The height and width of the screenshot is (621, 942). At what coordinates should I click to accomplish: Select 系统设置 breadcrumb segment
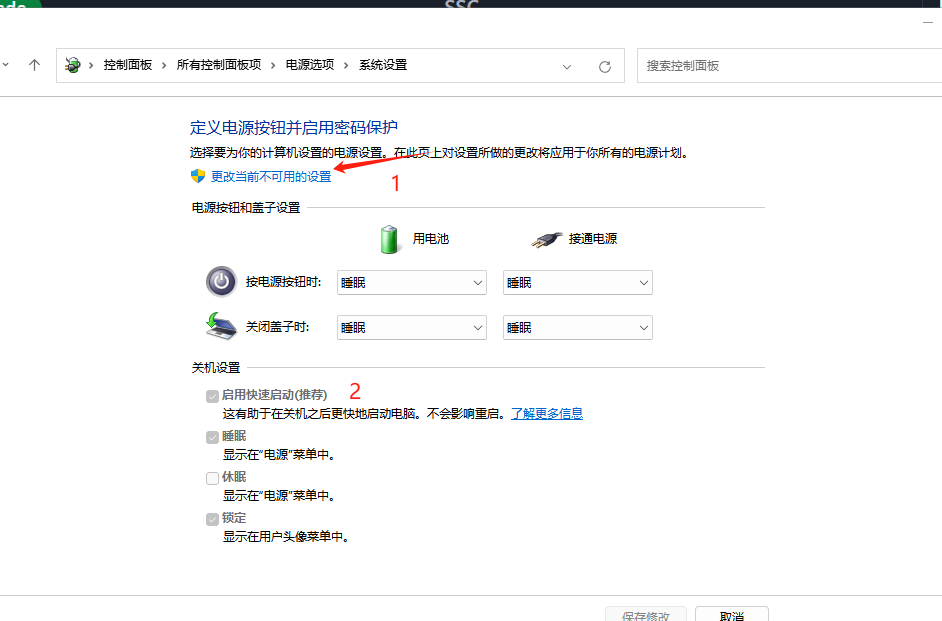pos(383,65)
